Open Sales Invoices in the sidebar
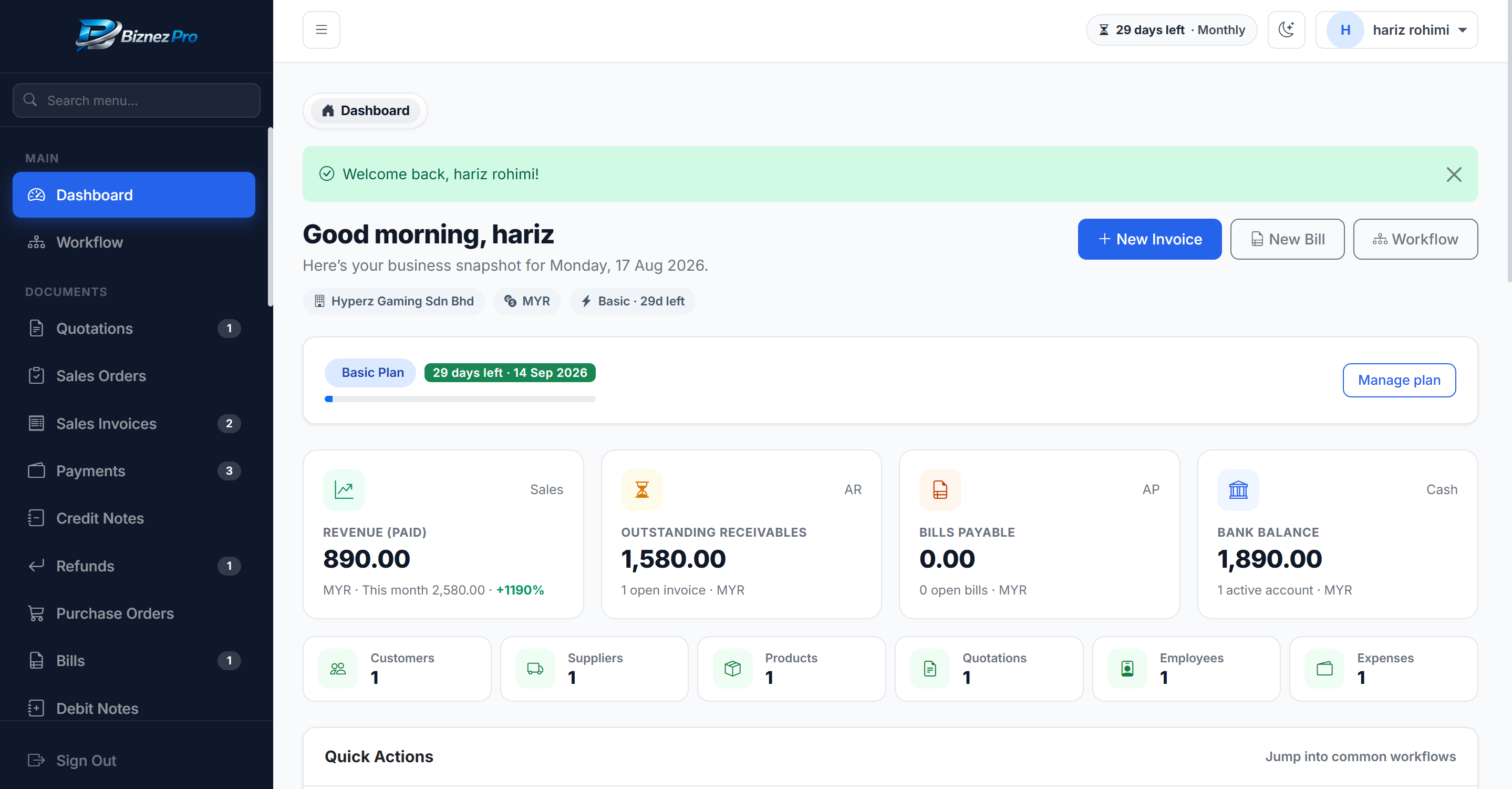 pyautogui.click(x=134, y=423)
